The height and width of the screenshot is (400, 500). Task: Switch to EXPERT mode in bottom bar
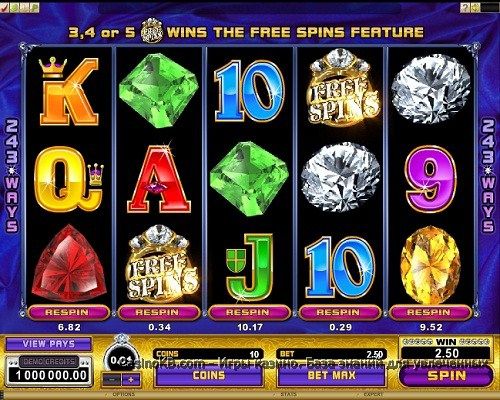[373, 394]
